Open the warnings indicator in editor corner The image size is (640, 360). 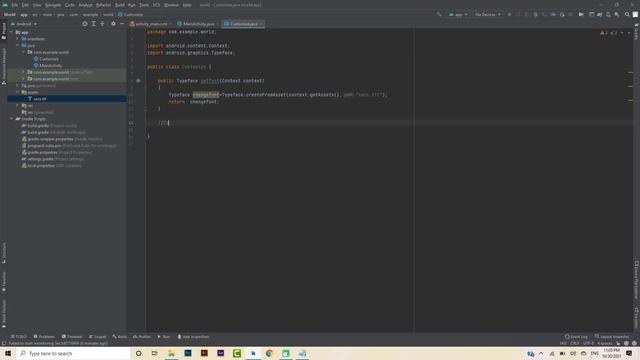click(x=610, y=33)
